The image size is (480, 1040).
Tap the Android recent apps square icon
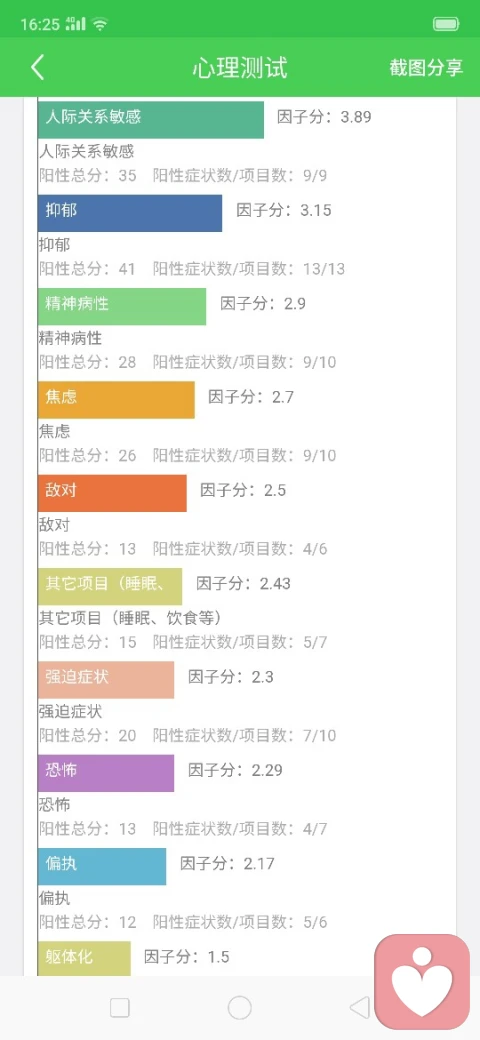point(119,1008)
